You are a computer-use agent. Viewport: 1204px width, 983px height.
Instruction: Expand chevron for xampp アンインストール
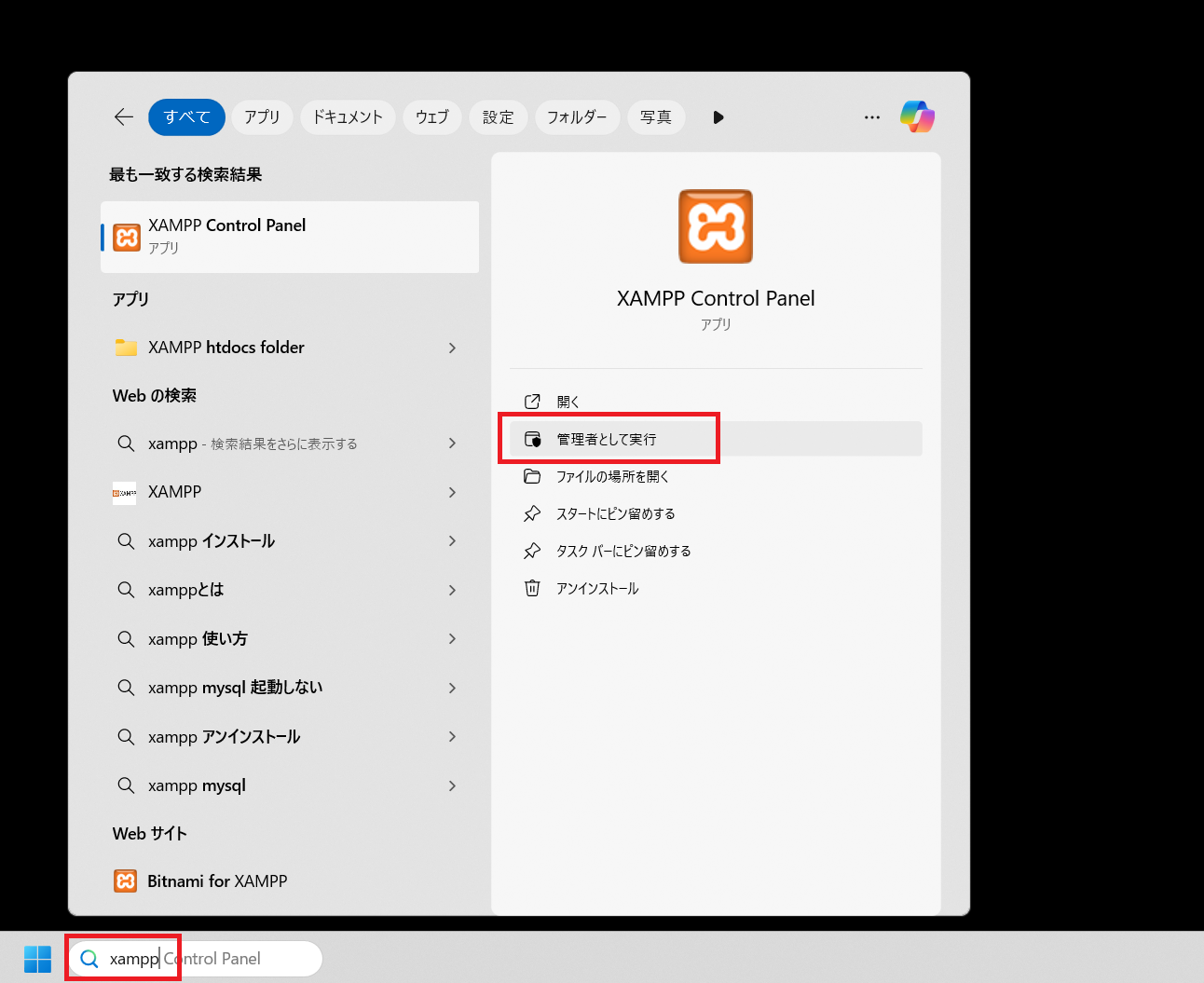point(453,736)
